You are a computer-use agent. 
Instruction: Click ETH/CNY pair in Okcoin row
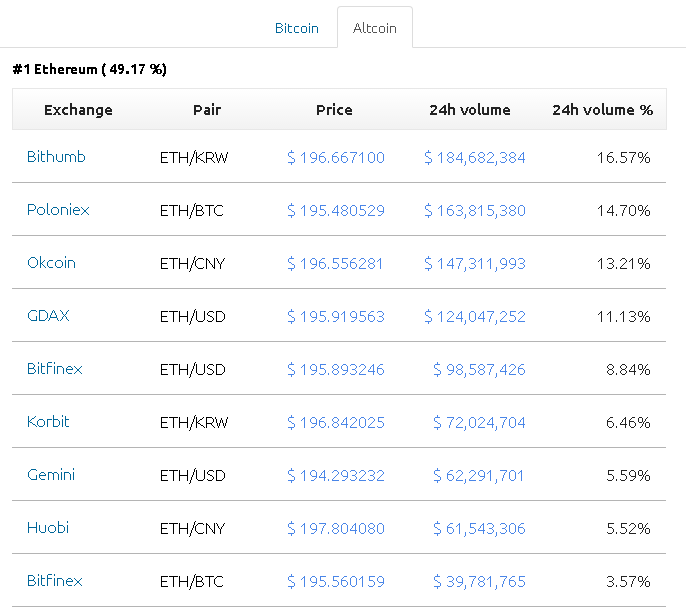click(x=192, y=263)
